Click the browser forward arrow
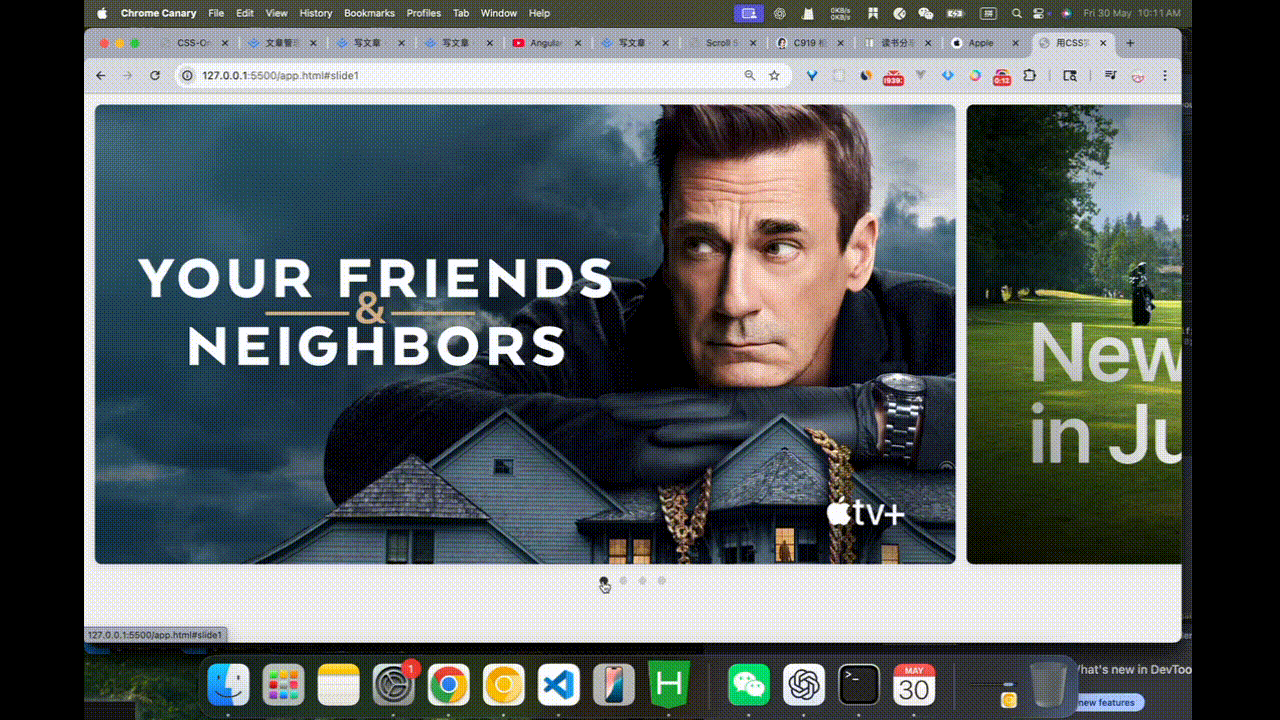Screen dimensions: 1280x720 127,75
